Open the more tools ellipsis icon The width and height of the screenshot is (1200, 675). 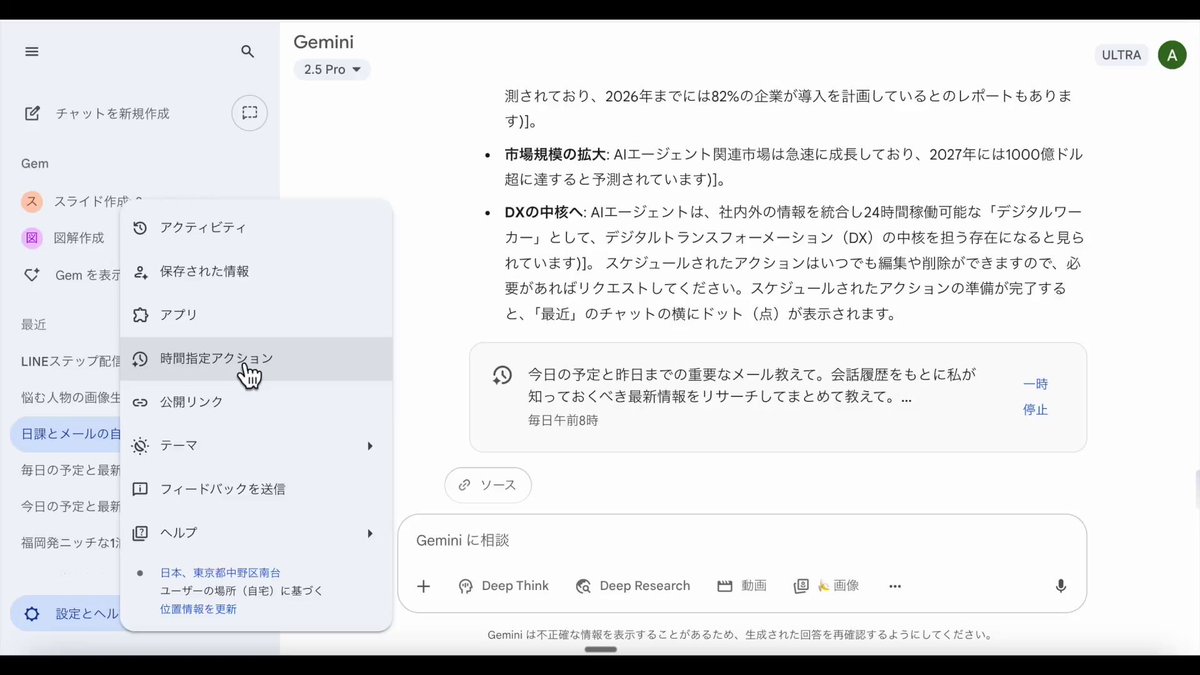pyautogui.click(x=895, y=586)
